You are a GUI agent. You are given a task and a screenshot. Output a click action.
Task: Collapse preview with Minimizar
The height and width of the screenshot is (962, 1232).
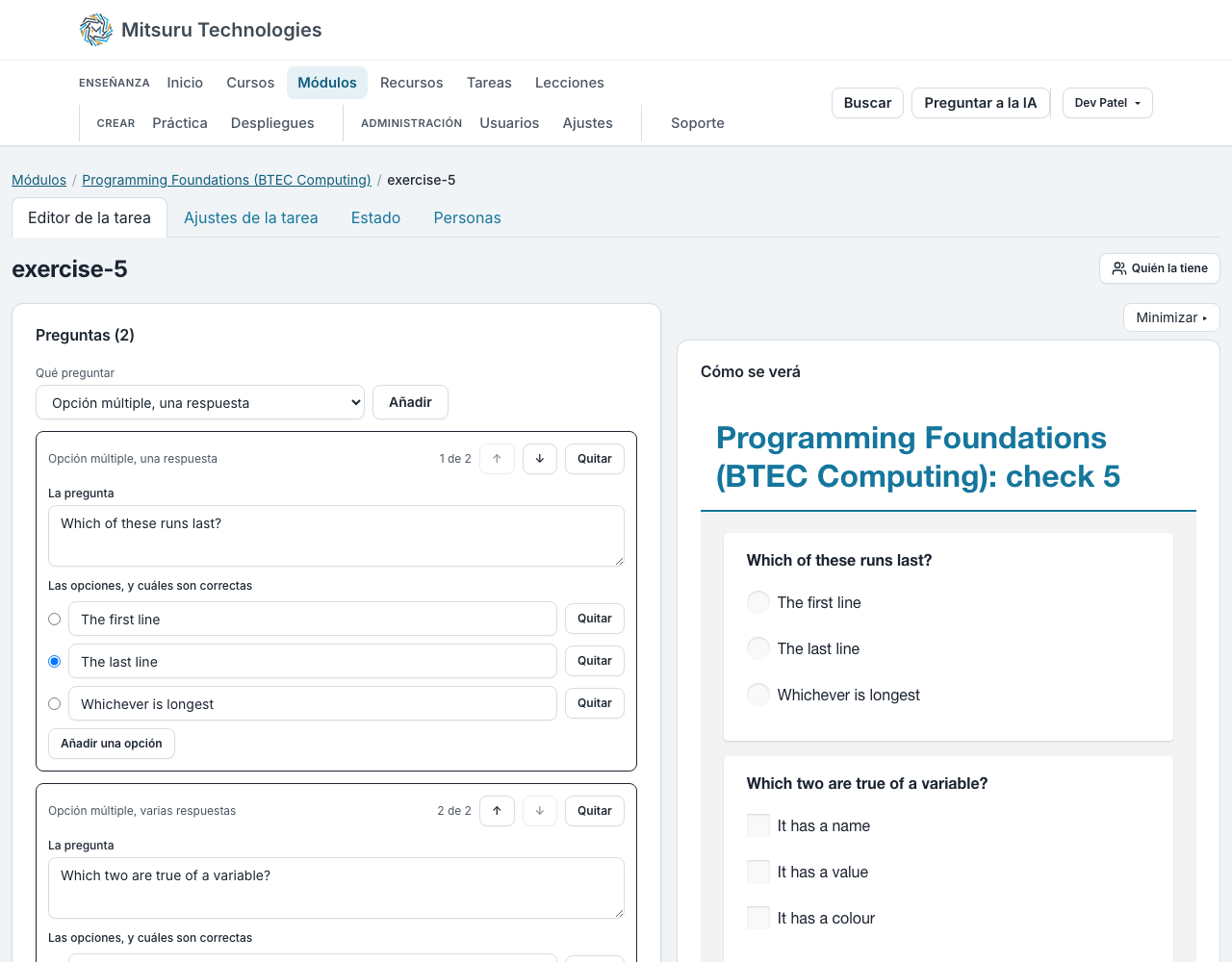coord(1171,317)
